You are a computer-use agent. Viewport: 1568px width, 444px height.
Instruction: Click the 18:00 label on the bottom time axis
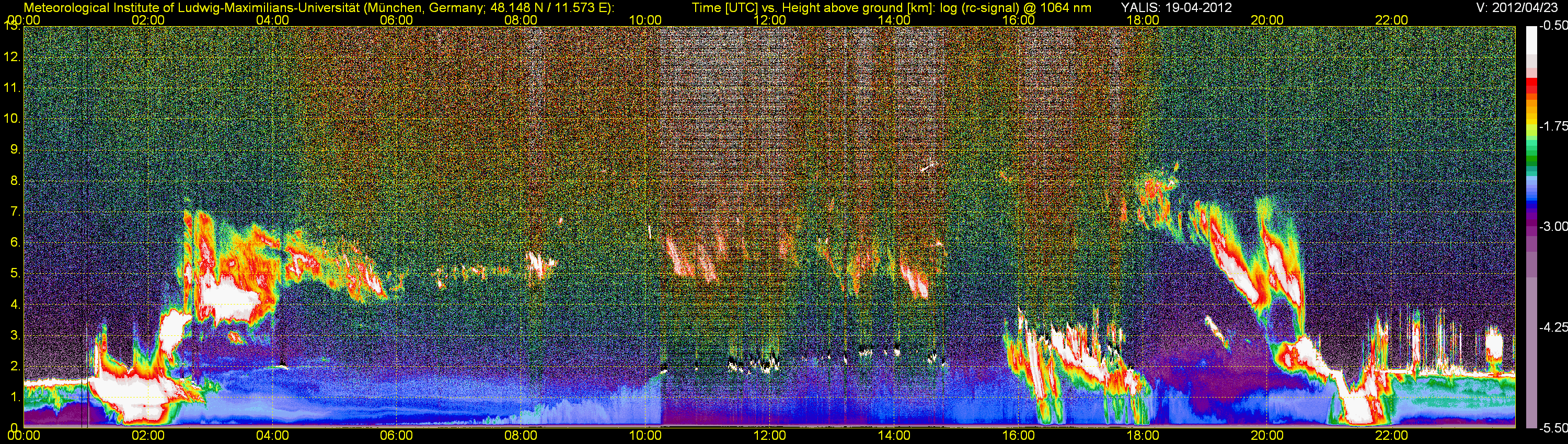point(1143,436)
